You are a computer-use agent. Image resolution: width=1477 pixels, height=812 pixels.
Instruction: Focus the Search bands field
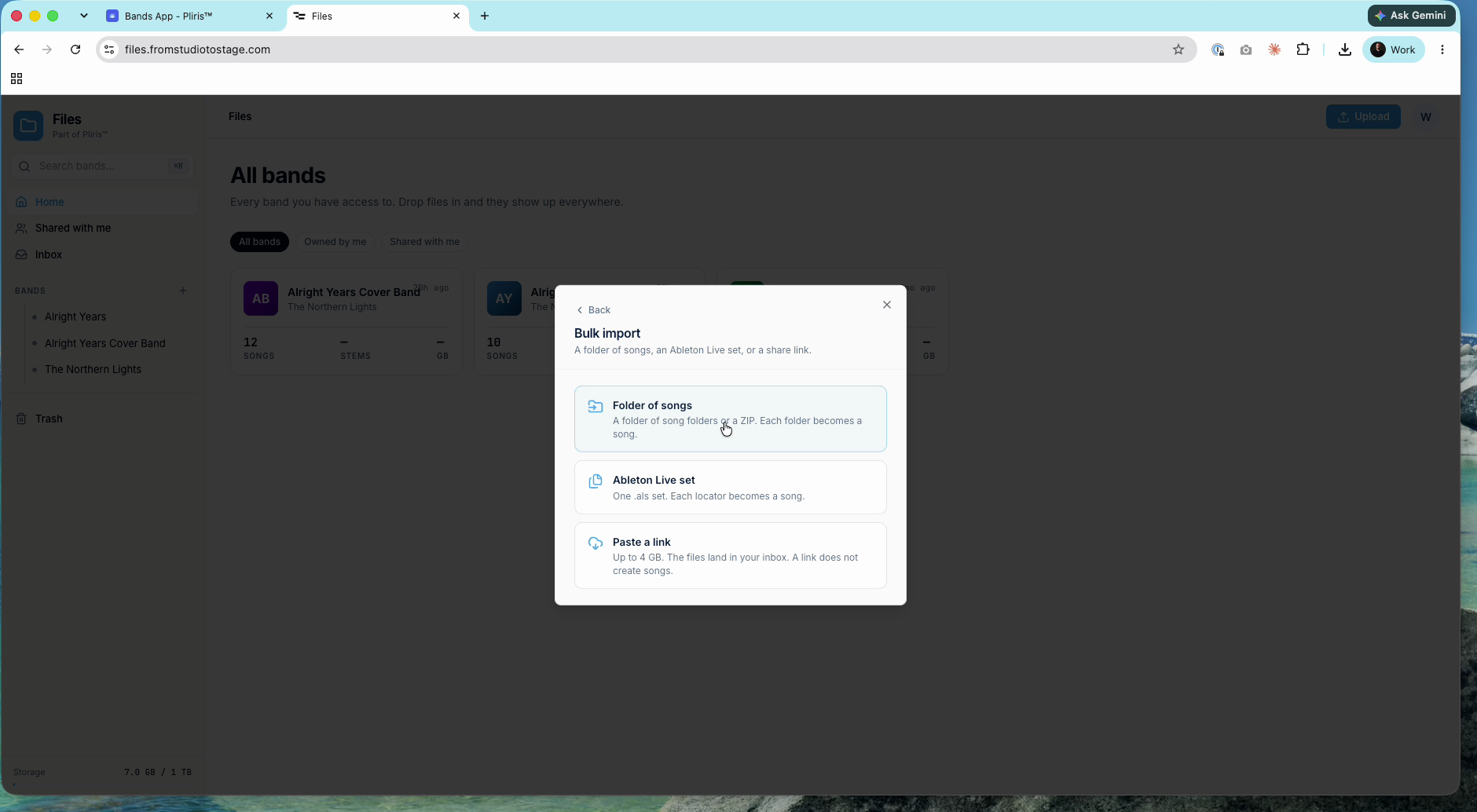pos(103,166)
